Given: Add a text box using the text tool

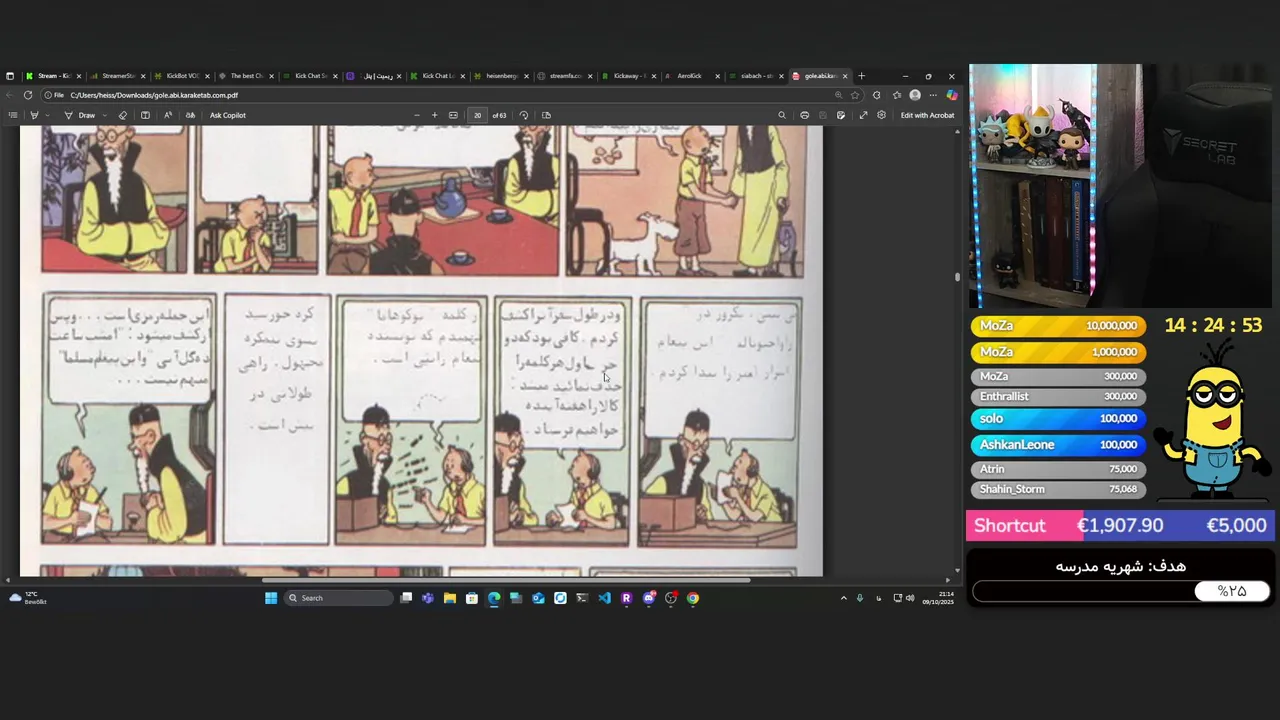Looking at the screenshot, I should click(x=145, y=115).
